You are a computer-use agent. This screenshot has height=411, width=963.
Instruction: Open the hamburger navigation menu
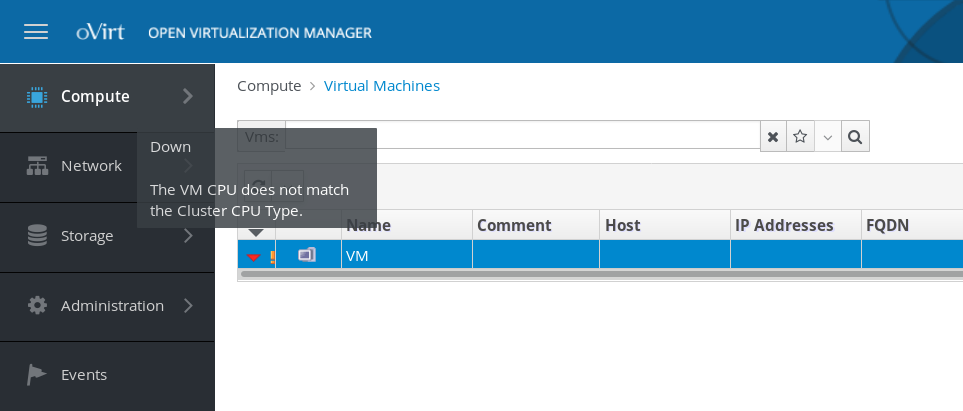point(36,32)
